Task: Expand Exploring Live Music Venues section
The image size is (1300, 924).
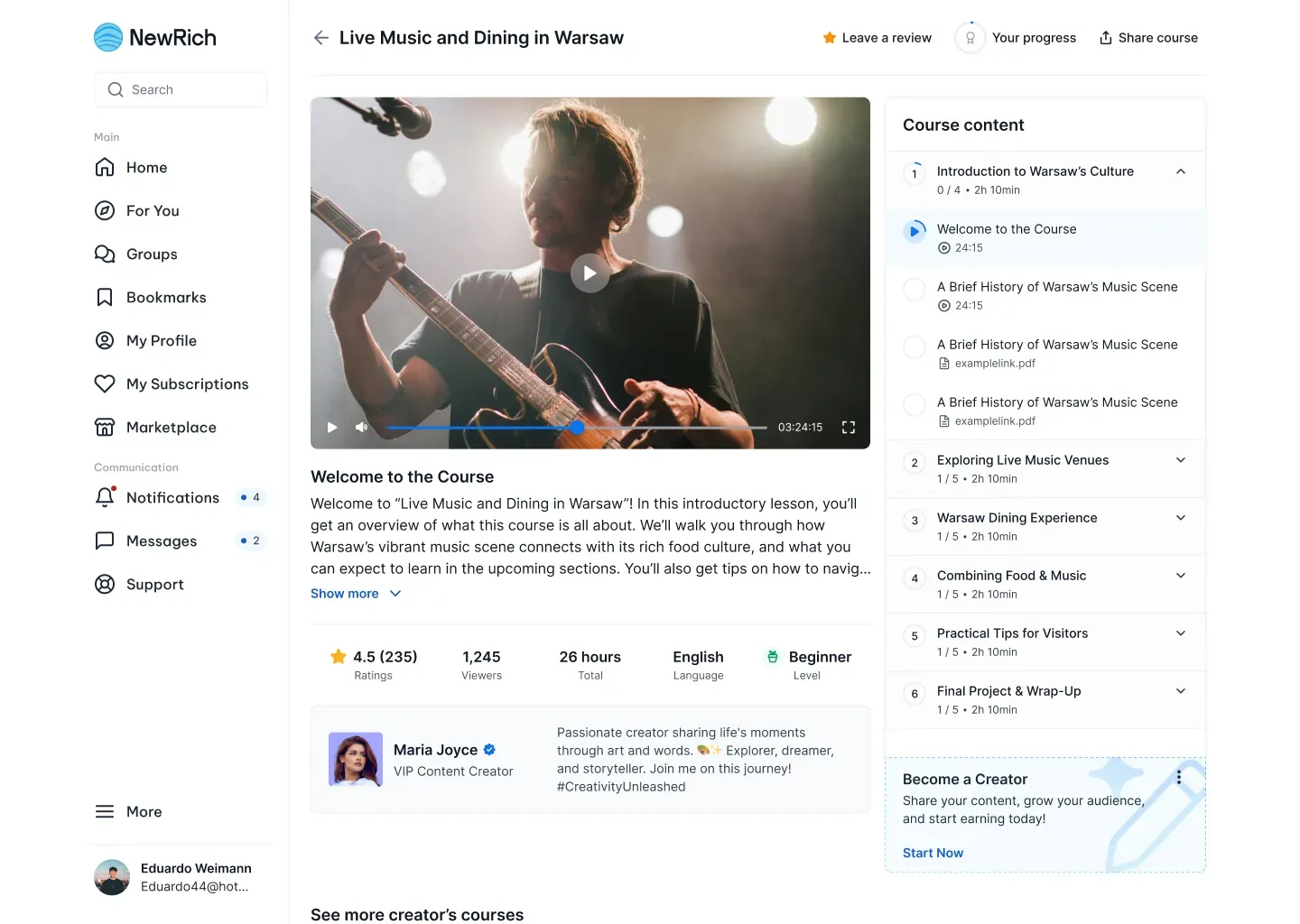Action: click(x=1180, y=460)
